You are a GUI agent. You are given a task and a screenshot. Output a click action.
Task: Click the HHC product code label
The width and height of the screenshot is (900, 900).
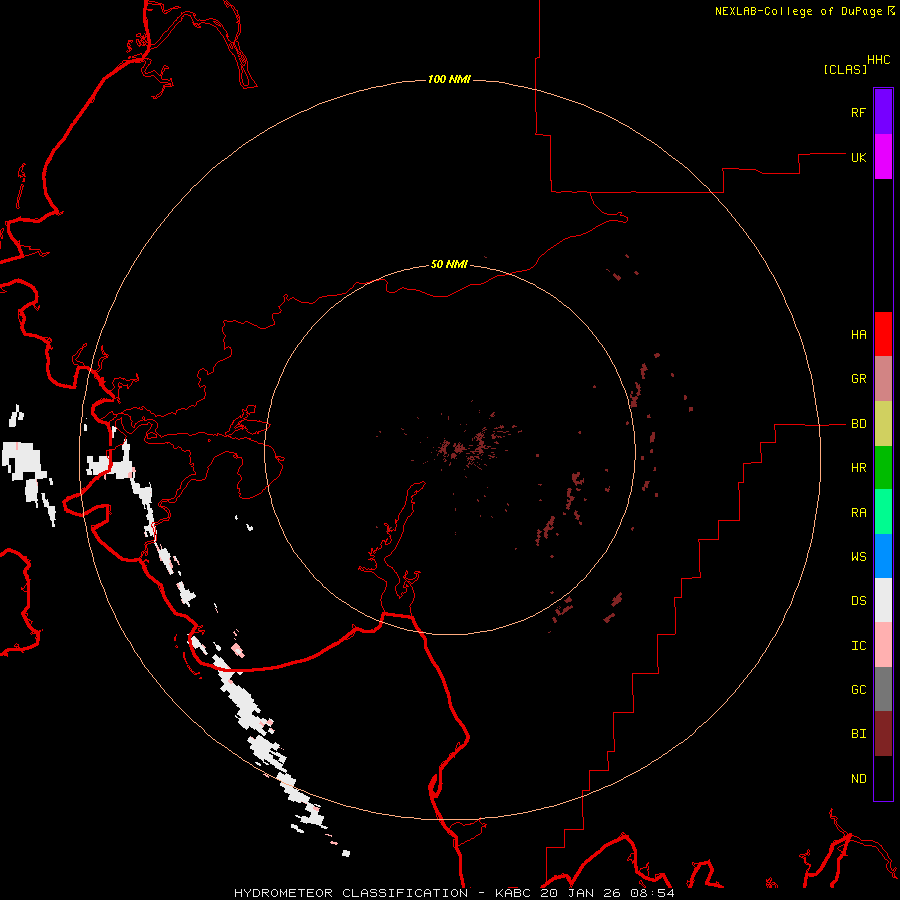tap(879, 60)
